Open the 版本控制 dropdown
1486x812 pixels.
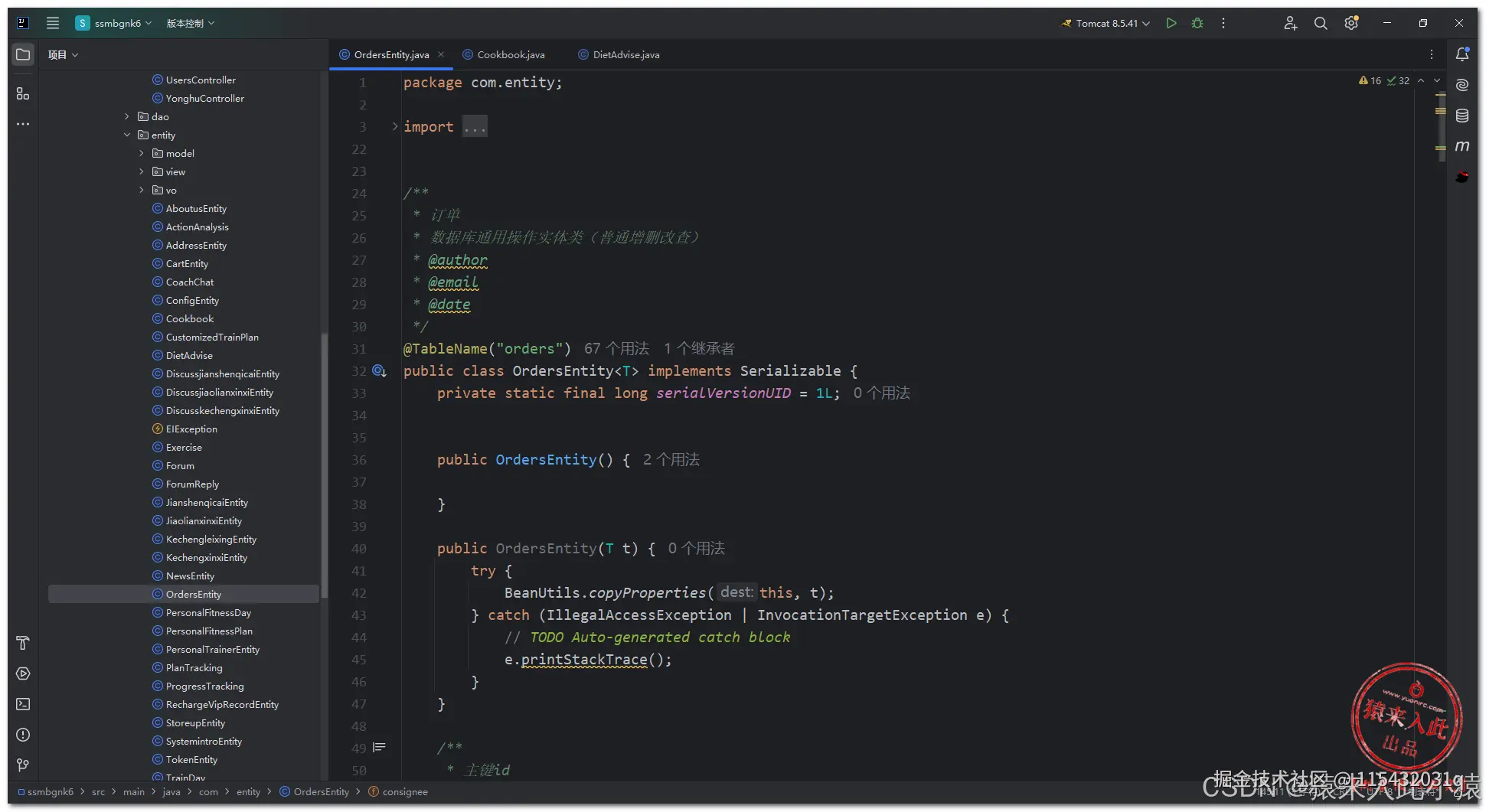tap(191, 23)
